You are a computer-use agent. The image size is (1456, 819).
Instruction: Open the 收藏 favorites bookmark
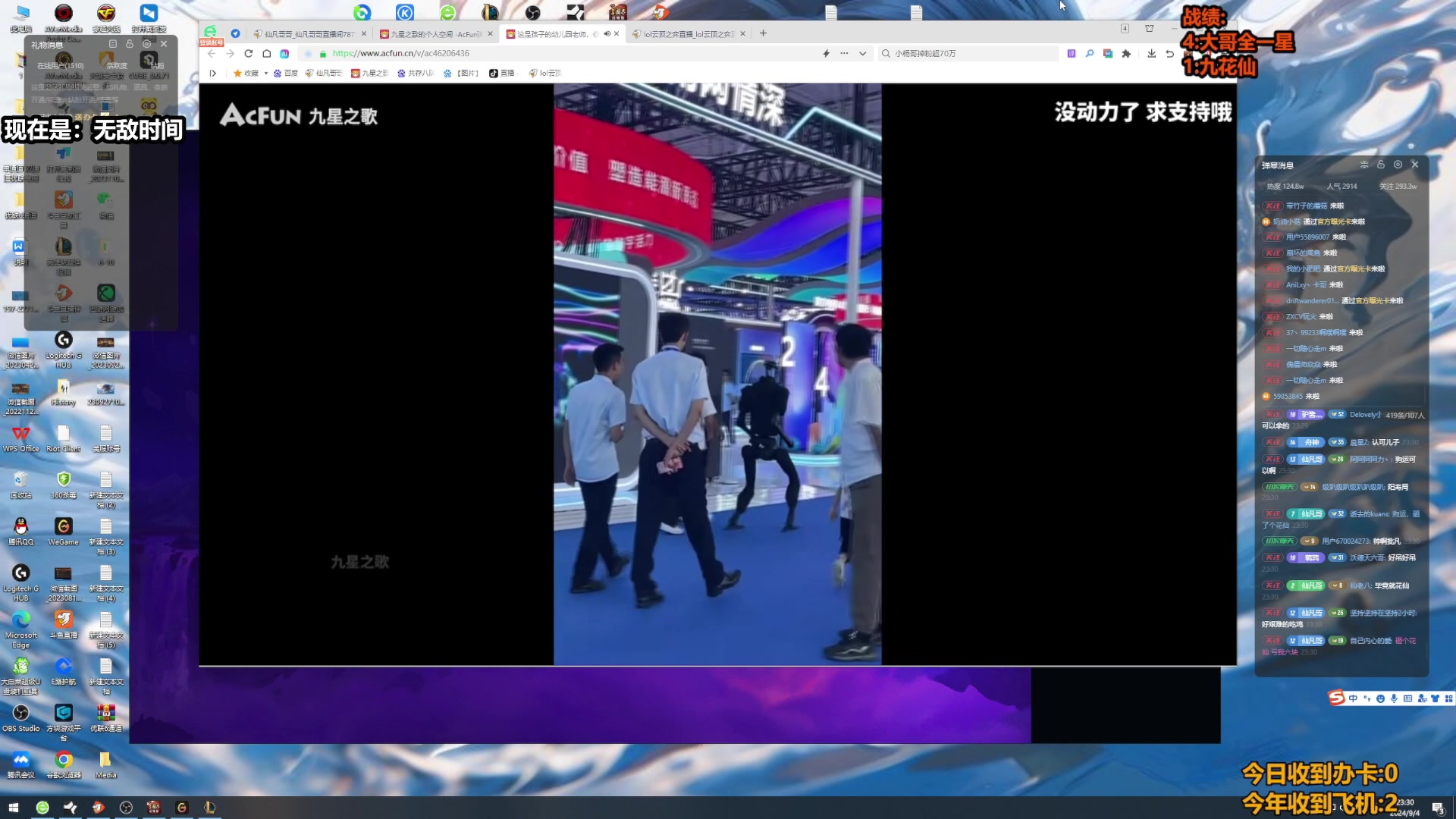(x=246, y=74)
